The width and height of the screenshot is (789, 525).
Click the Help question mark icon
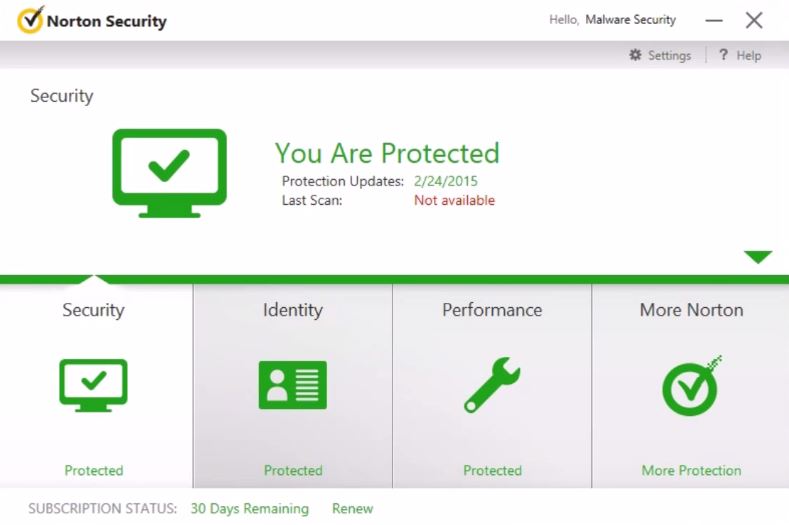click(x=723, y=55)
